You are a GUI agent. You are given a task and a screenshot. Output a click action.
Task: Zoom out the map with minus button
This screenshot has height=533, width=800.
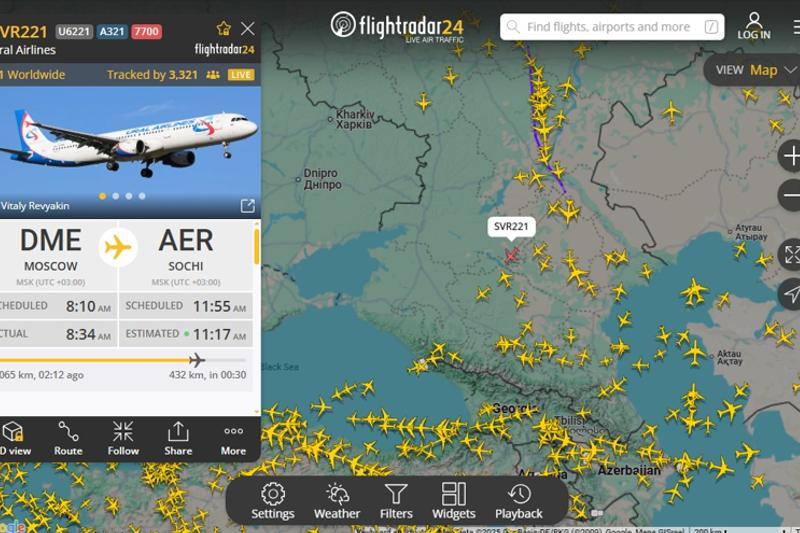791,195
